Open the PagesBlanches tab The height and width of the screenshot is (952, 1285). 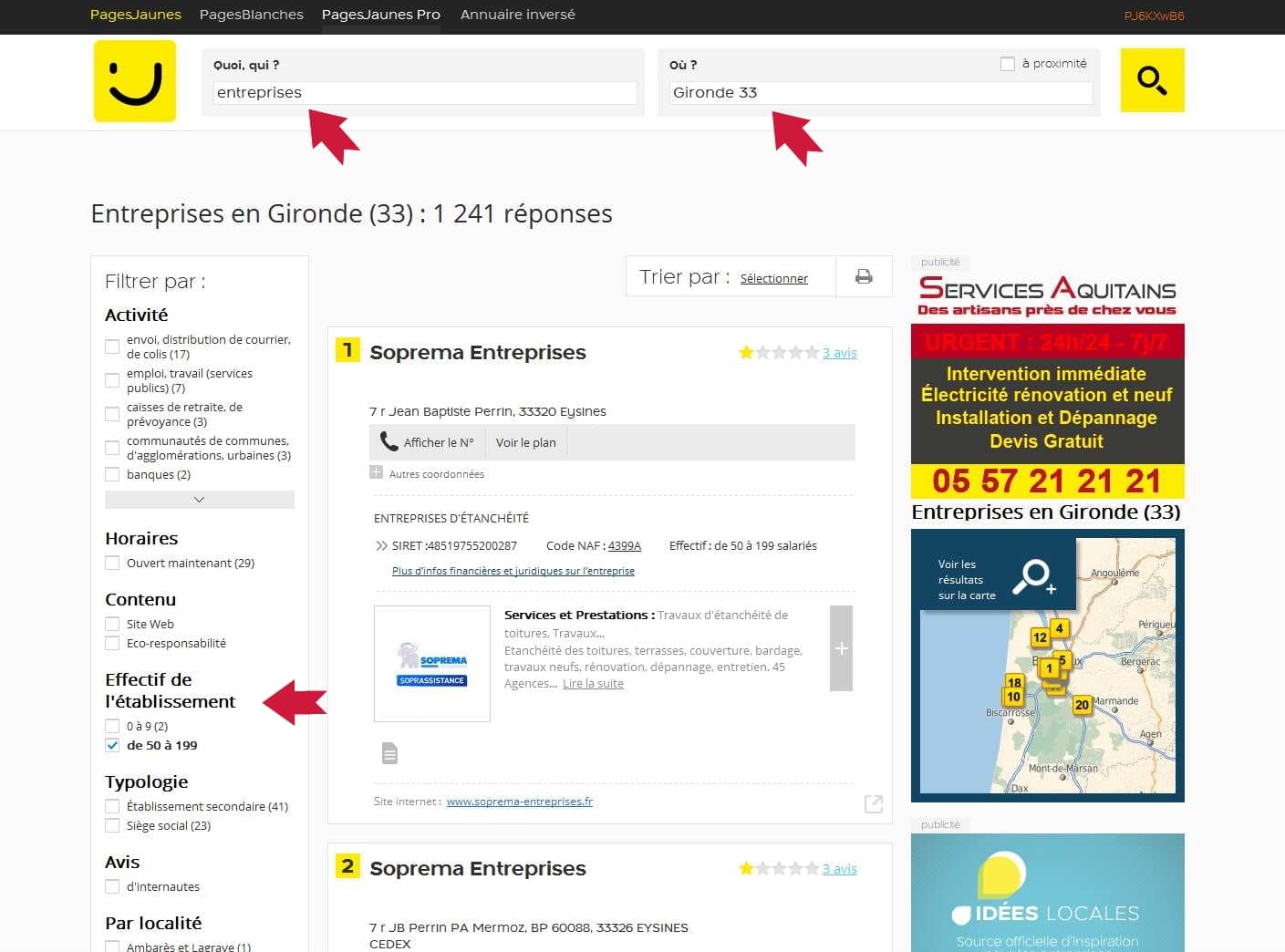point(252,15)
